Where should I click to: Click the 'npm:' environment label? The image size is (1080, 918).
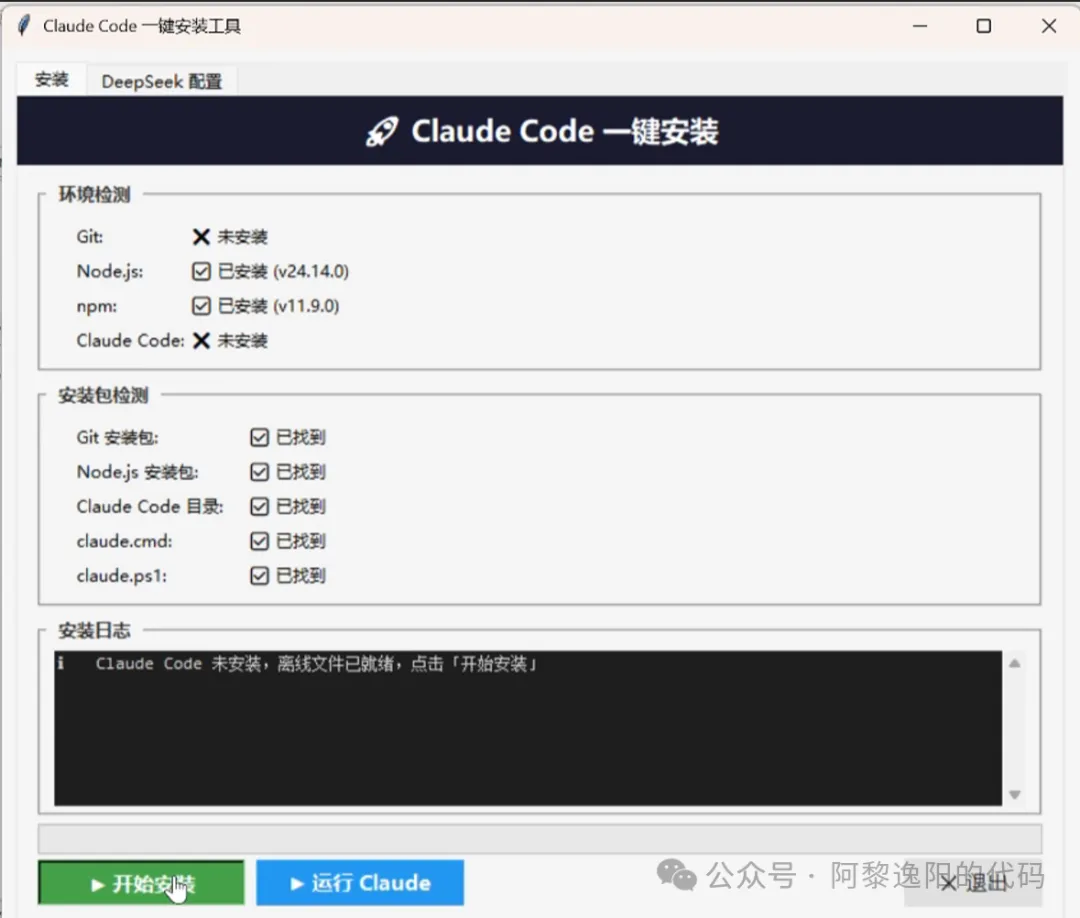(96, 306)
